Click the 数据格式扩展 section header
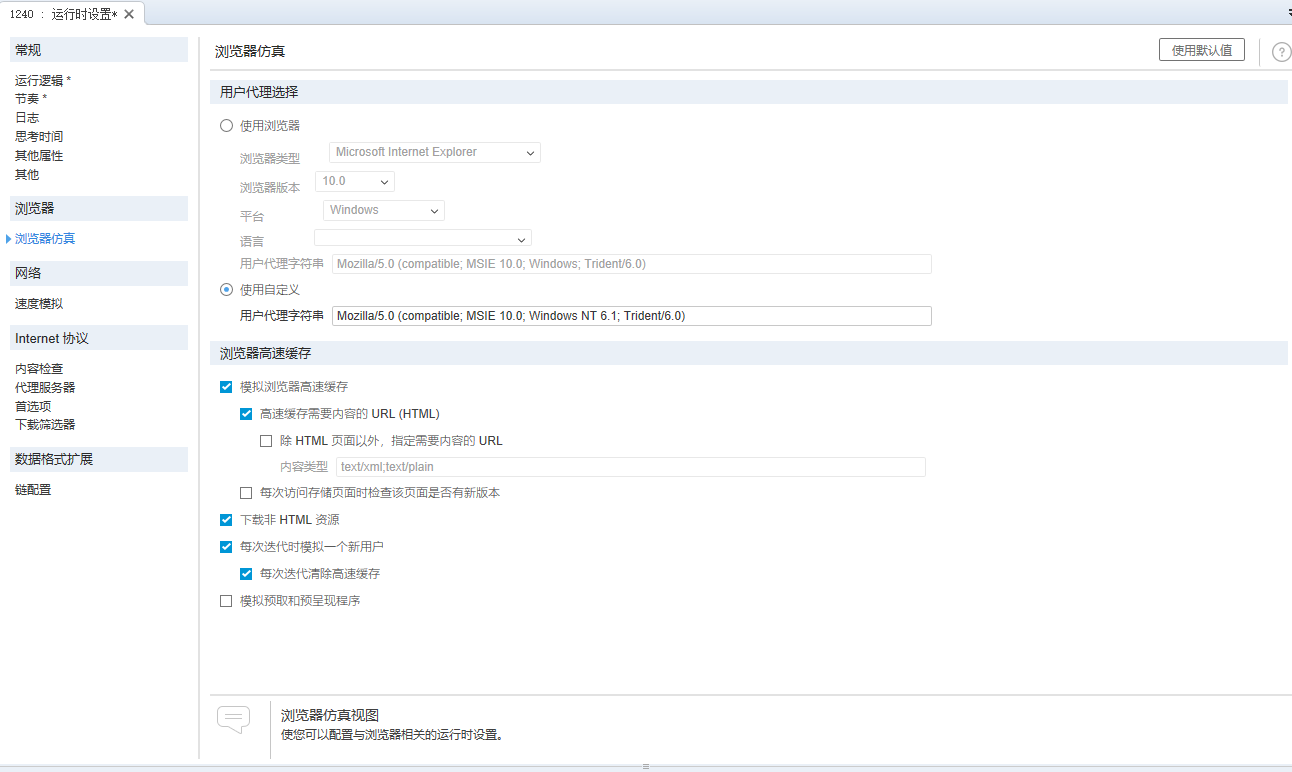The image size is (1292, 772). coord(98,459)
